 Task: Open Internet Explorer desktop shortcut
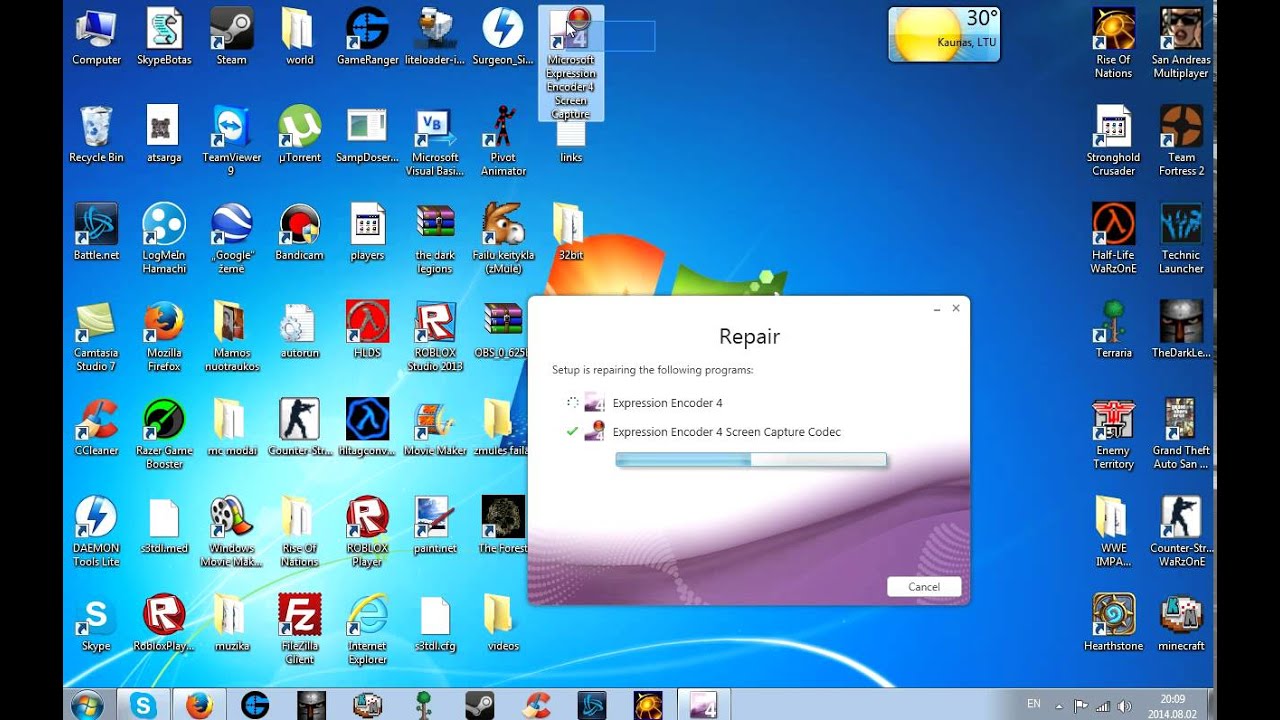(x=367, y=630)
